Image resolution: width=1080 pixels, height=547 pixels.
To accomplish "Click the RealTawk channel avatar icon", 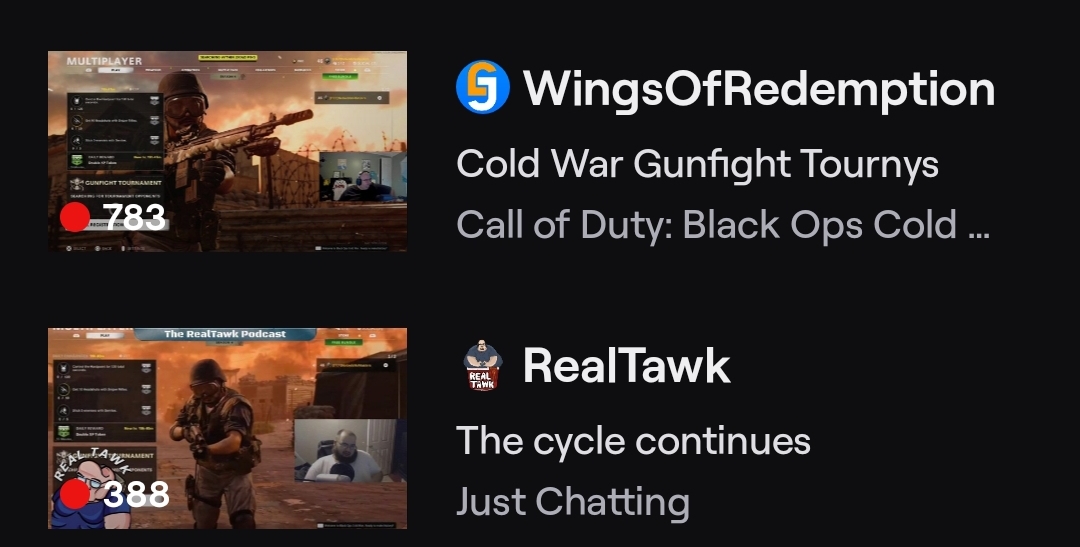I will [x=483, y=365].
